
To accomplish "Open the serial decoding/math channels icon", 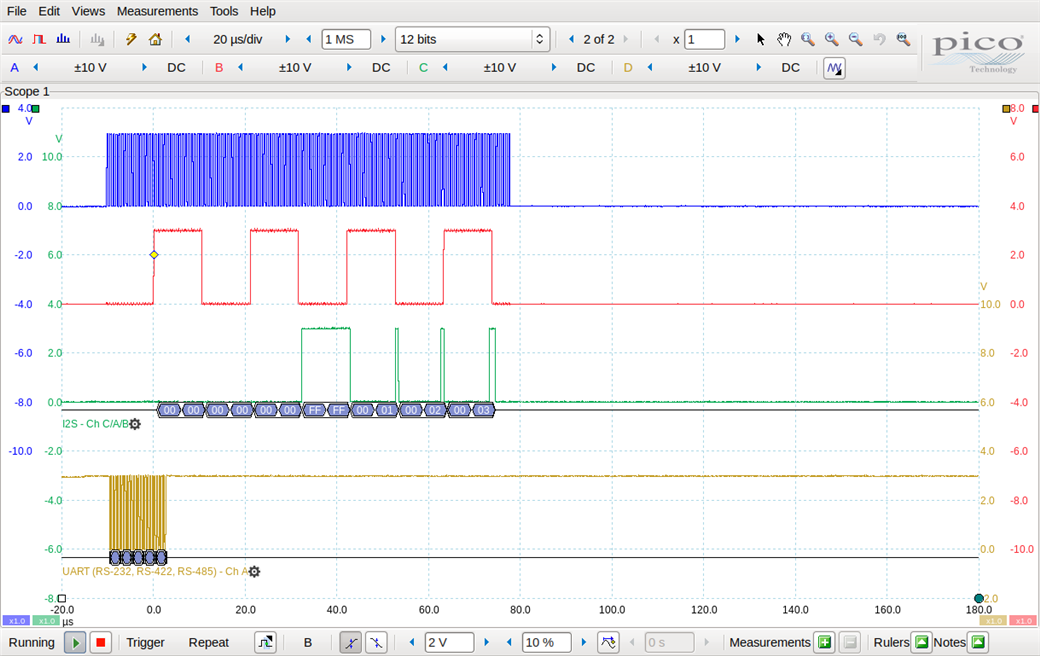I will [834, 68].
